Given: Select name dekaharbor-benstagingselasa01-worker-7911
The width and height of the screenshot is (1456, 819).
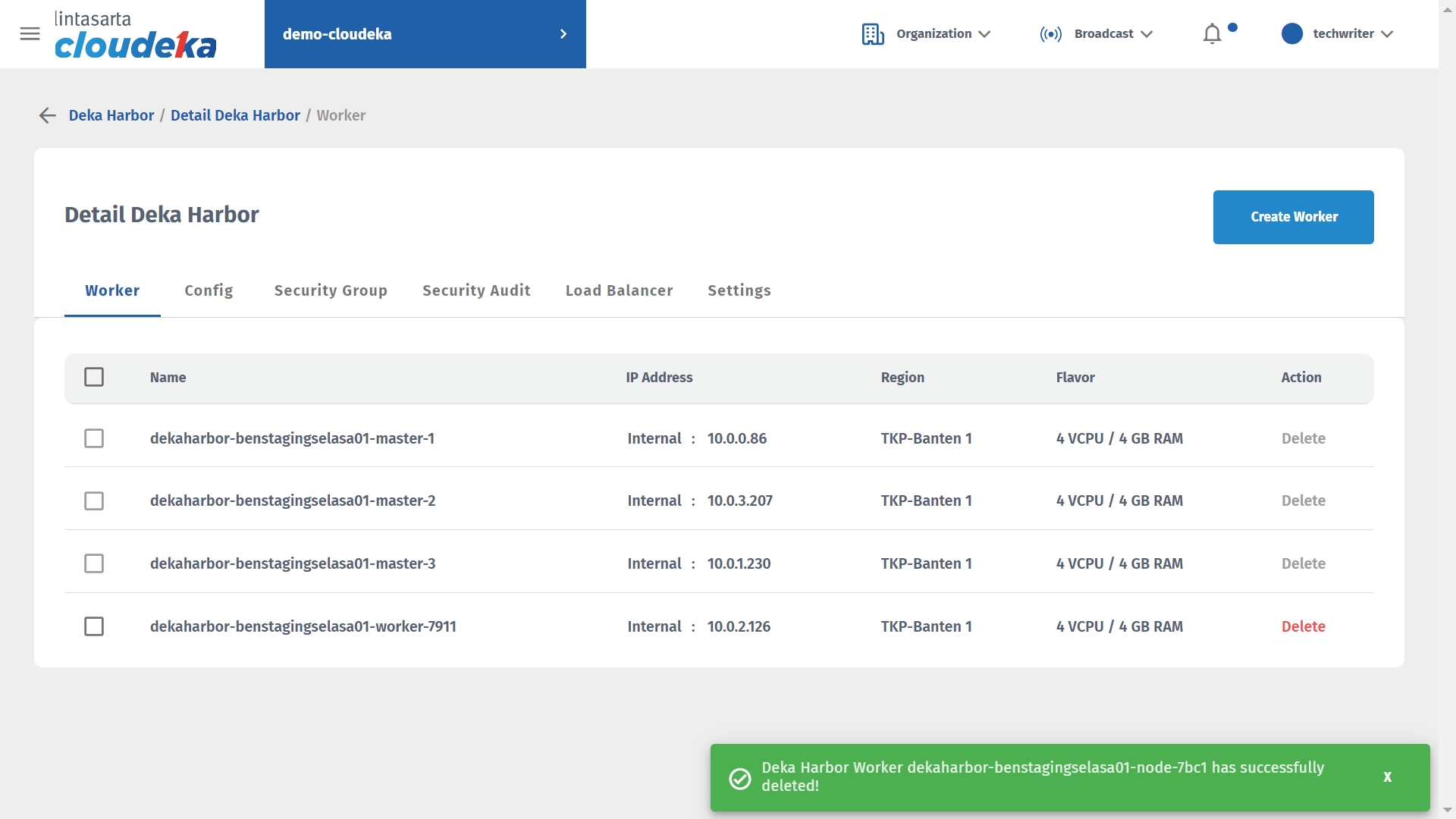Looking at the screenshot, I should 303,626.
